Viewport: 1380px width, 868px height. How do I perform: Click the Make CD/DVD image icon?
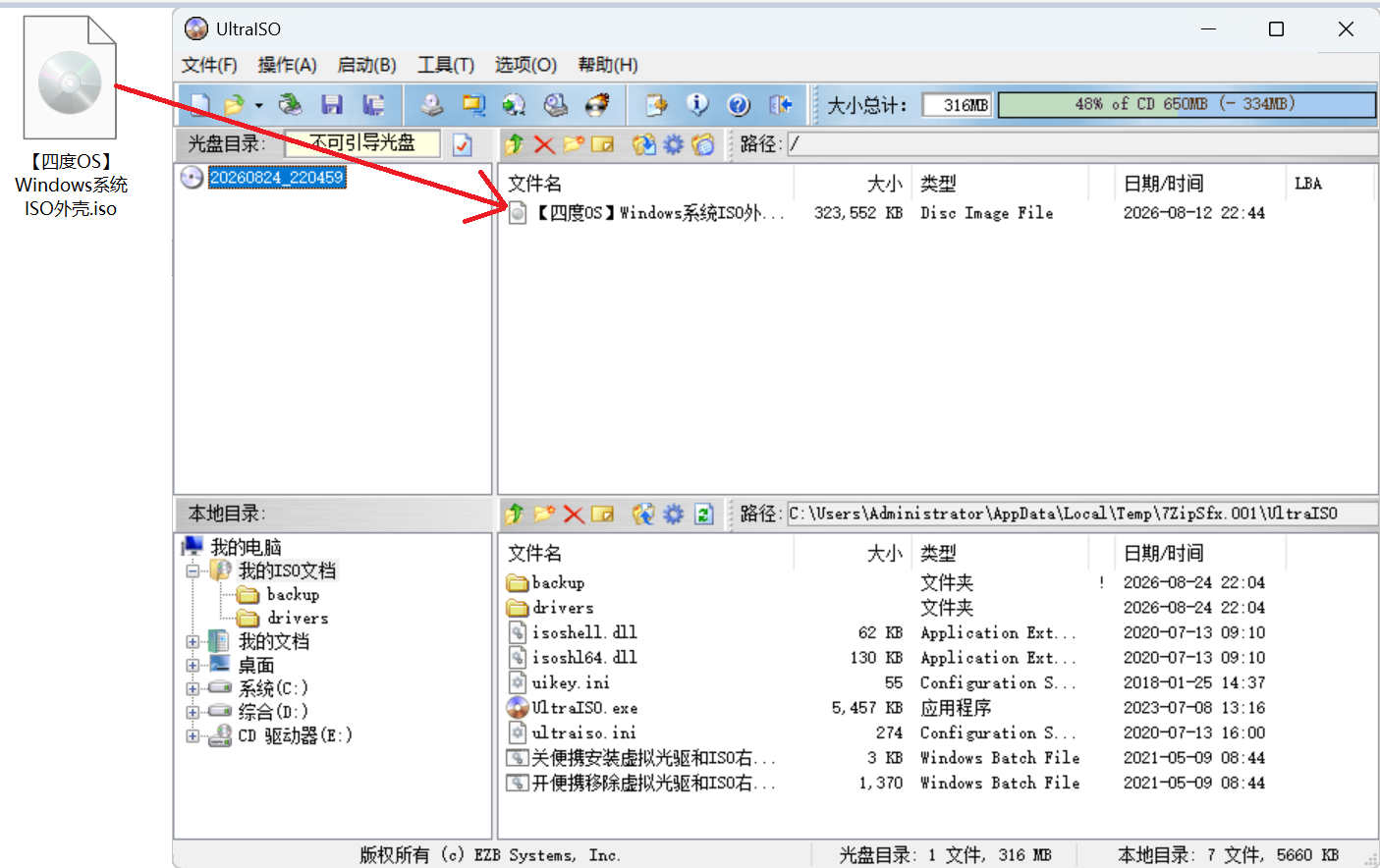coord(432,105)
